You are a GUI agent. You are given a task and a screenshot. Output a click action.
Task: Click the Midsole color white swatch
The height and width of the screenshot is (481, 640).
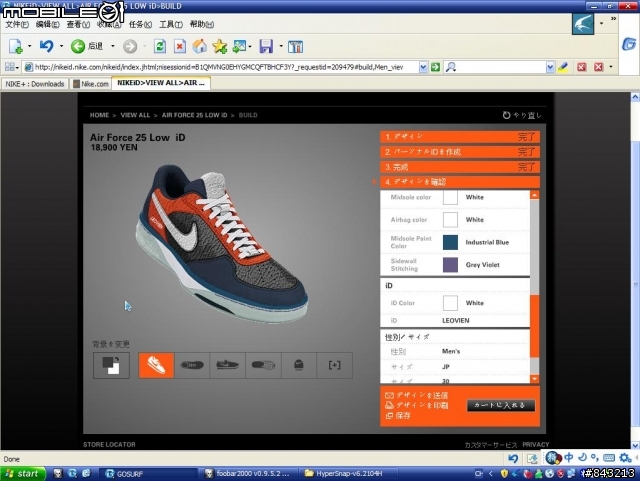tap(450, 197)
